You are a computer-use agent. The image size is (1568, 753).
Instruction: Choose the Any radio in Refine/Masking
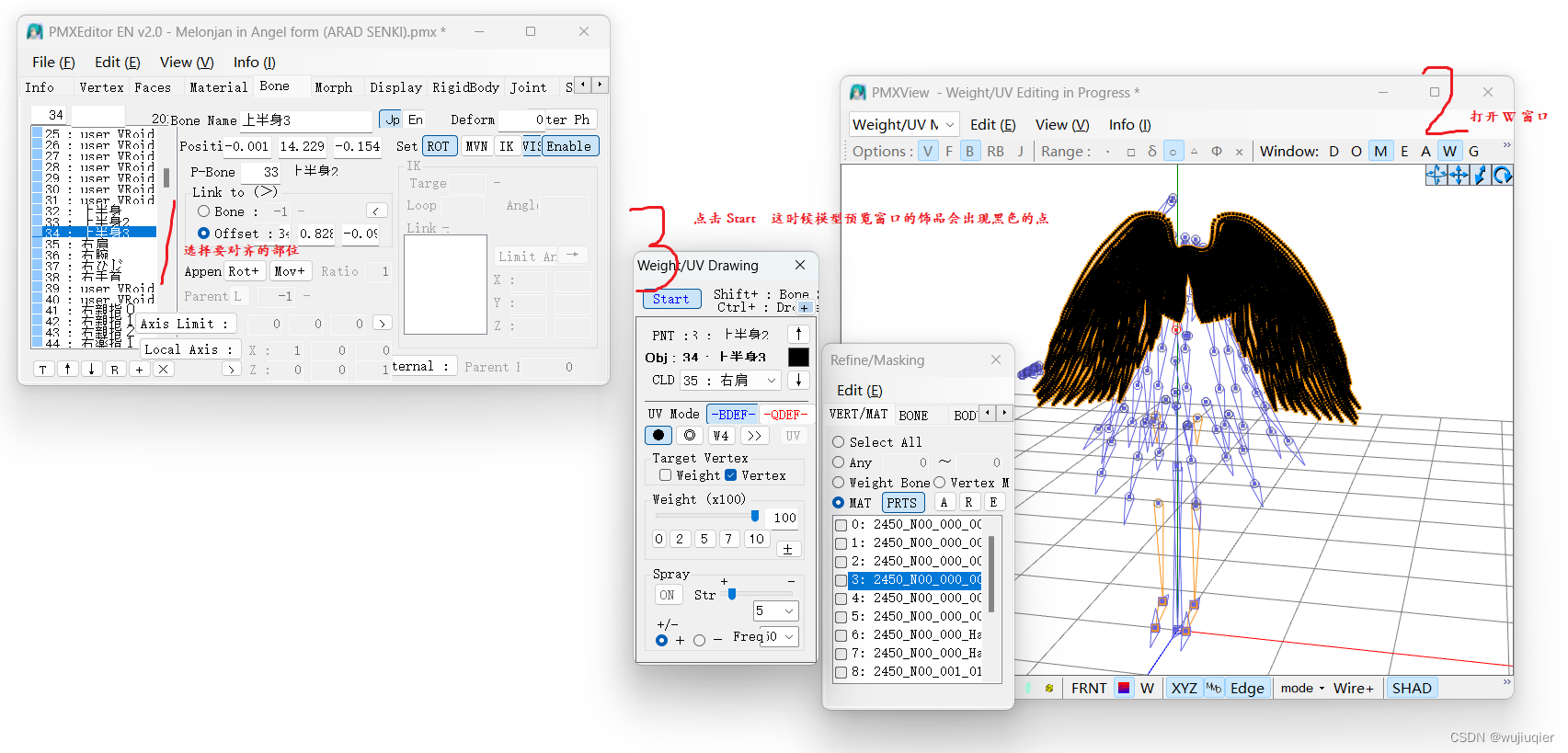point(838,462)
